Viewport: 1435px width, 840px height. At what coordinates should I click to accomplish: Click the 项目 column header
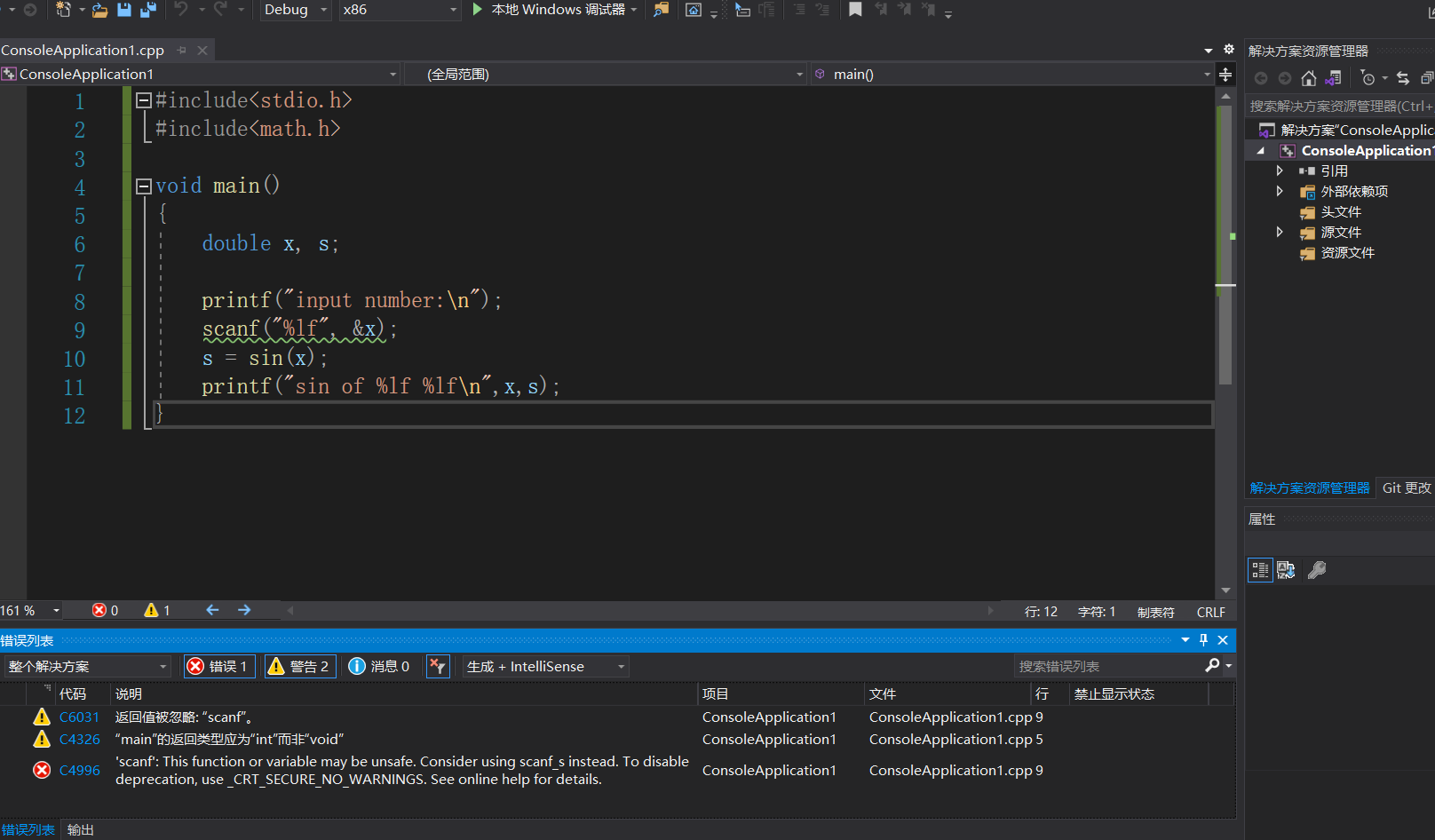[x=781, y=693]
